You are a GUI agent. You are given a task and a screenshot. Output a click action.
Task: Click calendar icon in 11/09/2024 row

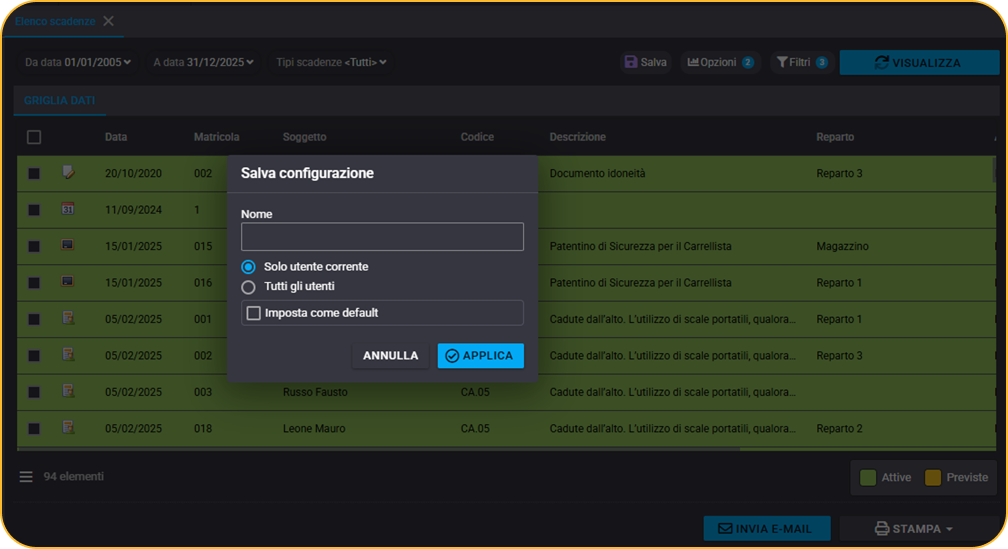pos(68,208)
